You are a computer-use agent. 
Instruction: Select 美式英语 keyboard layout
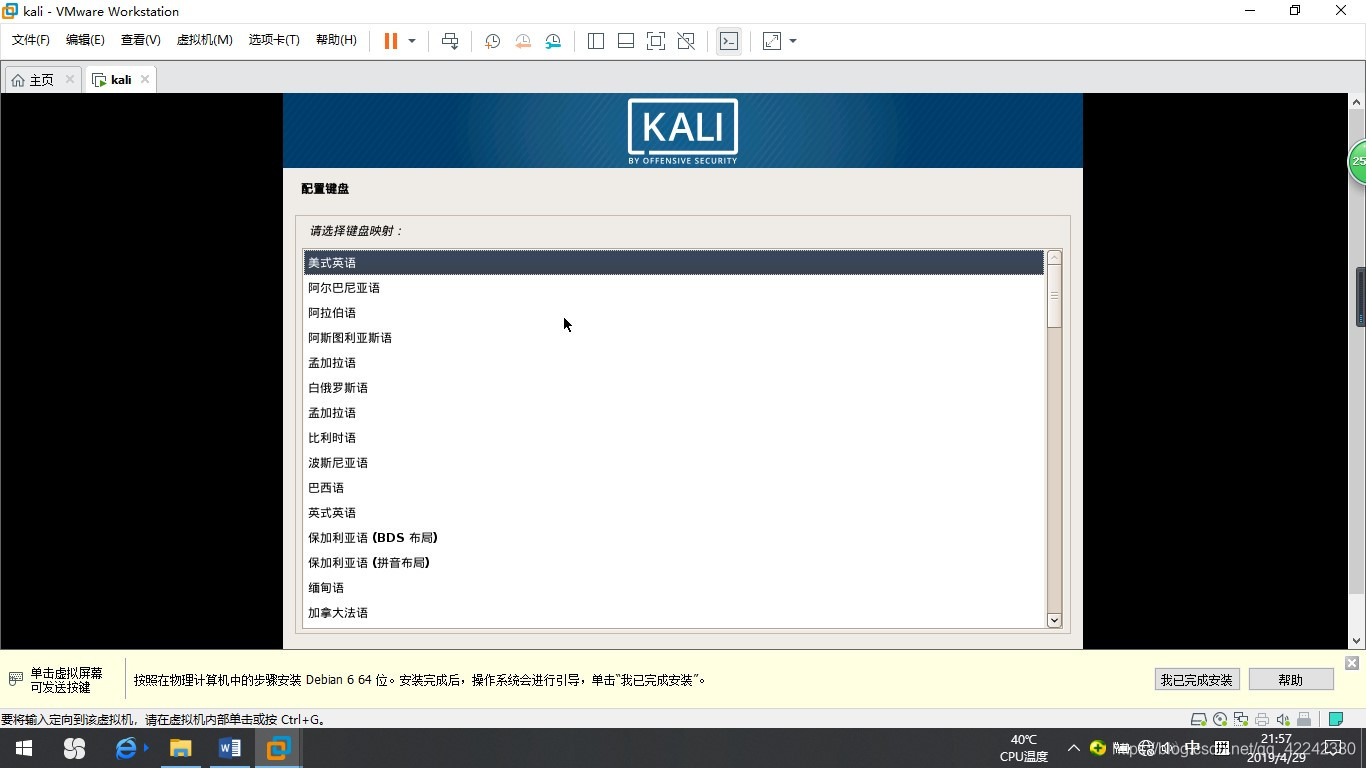pos(673,262)
